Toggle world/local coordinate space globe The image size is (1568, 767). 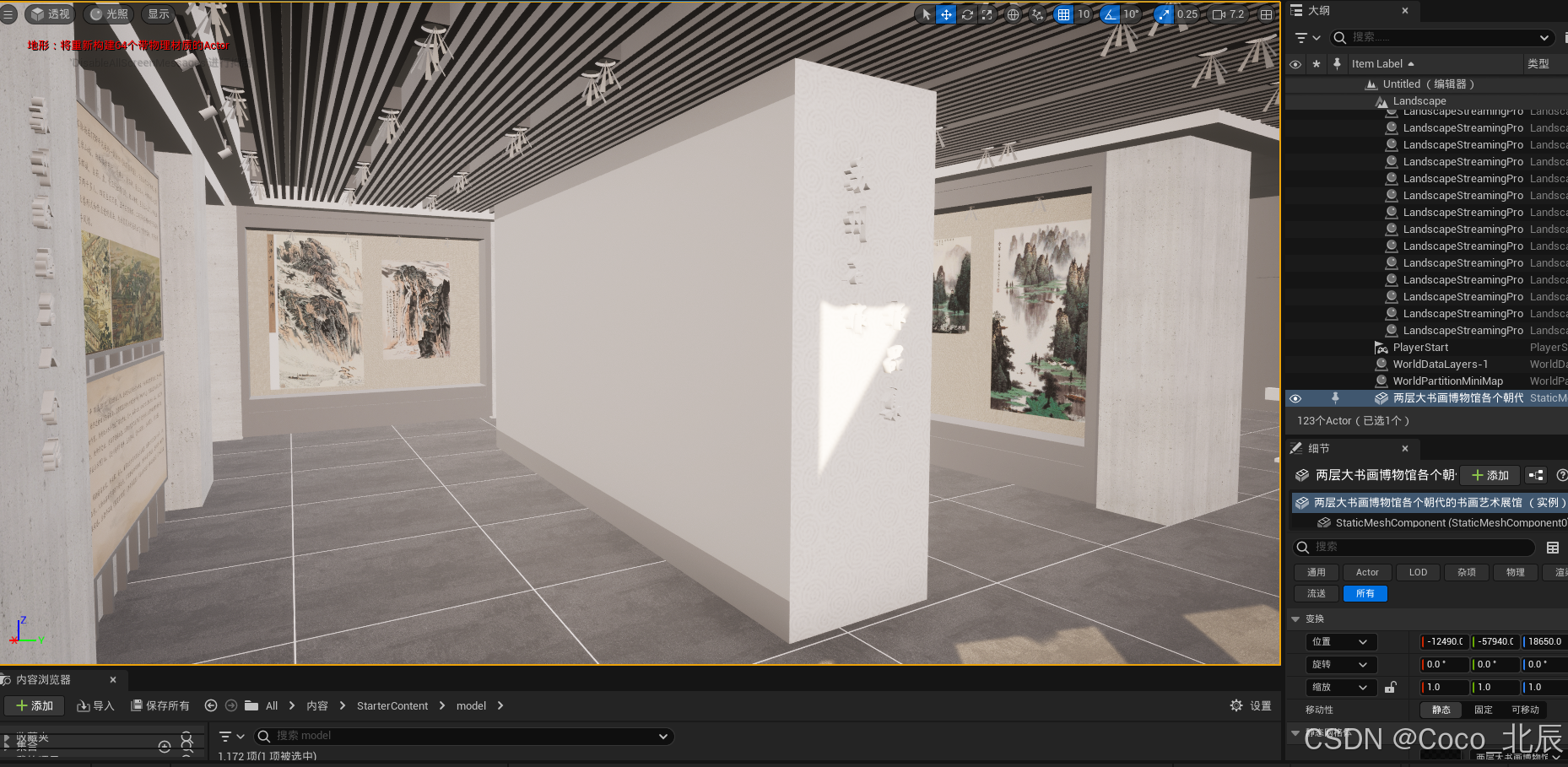tap(1013, 14)
